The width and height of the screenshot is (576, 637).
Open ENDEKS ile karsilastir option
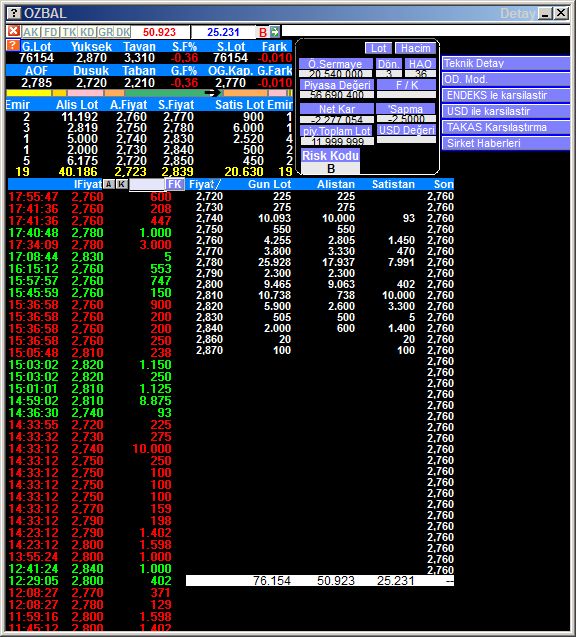tap(505, 95)
